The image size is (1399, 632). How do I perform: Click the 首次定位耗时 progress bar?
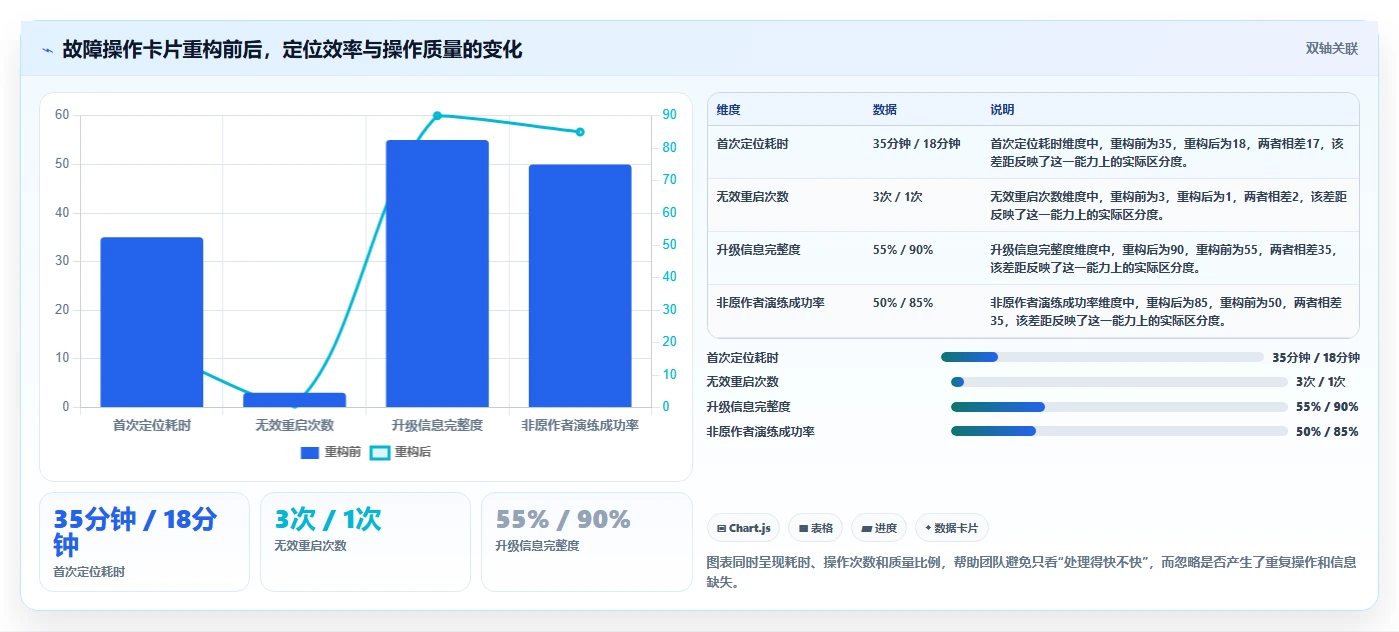tap(1102, 357)
